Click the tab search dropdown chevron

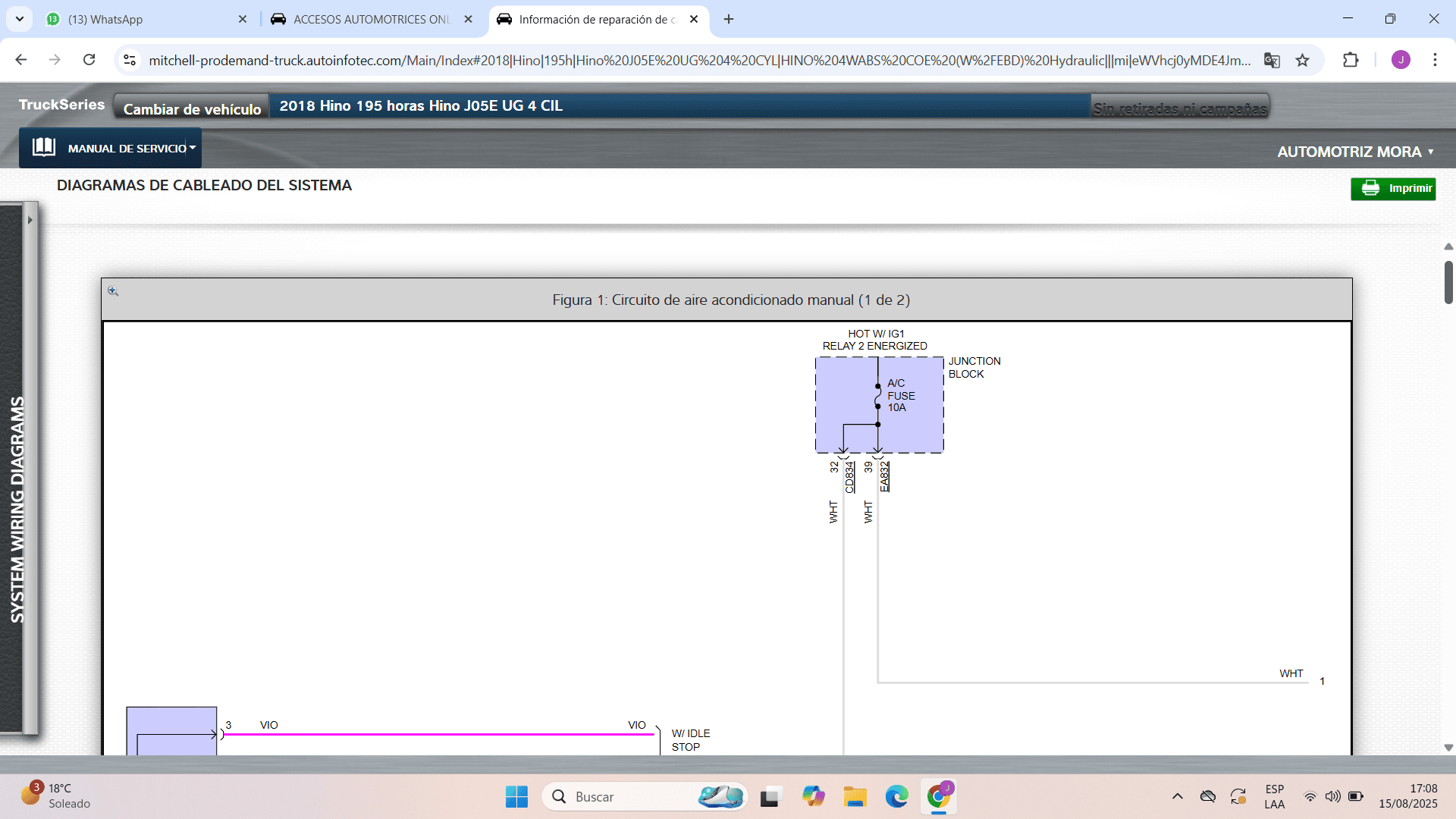coord(20,20)
